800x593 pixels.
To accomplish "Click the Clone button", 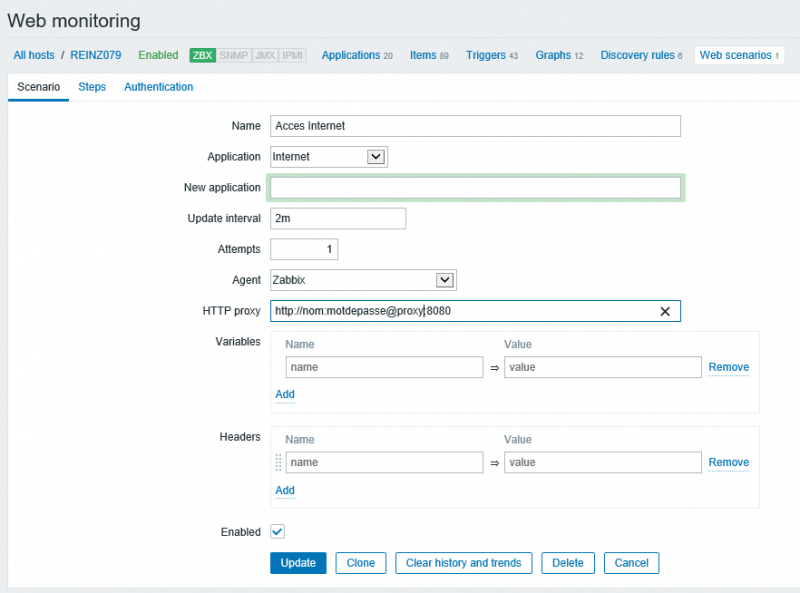I will click(x=360, y=563).
